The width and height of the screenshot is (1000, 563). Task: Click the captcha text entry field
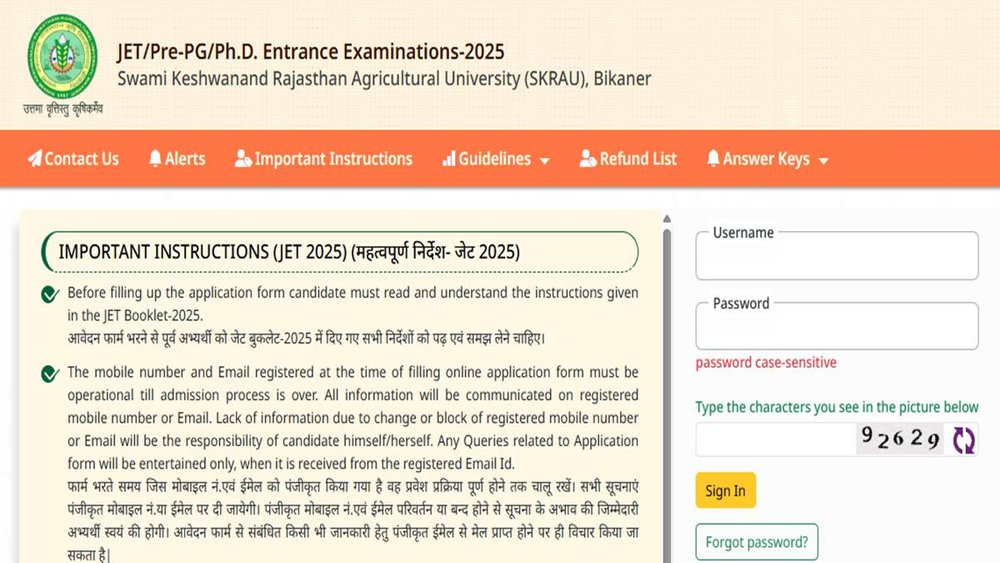tap(776, 439)
